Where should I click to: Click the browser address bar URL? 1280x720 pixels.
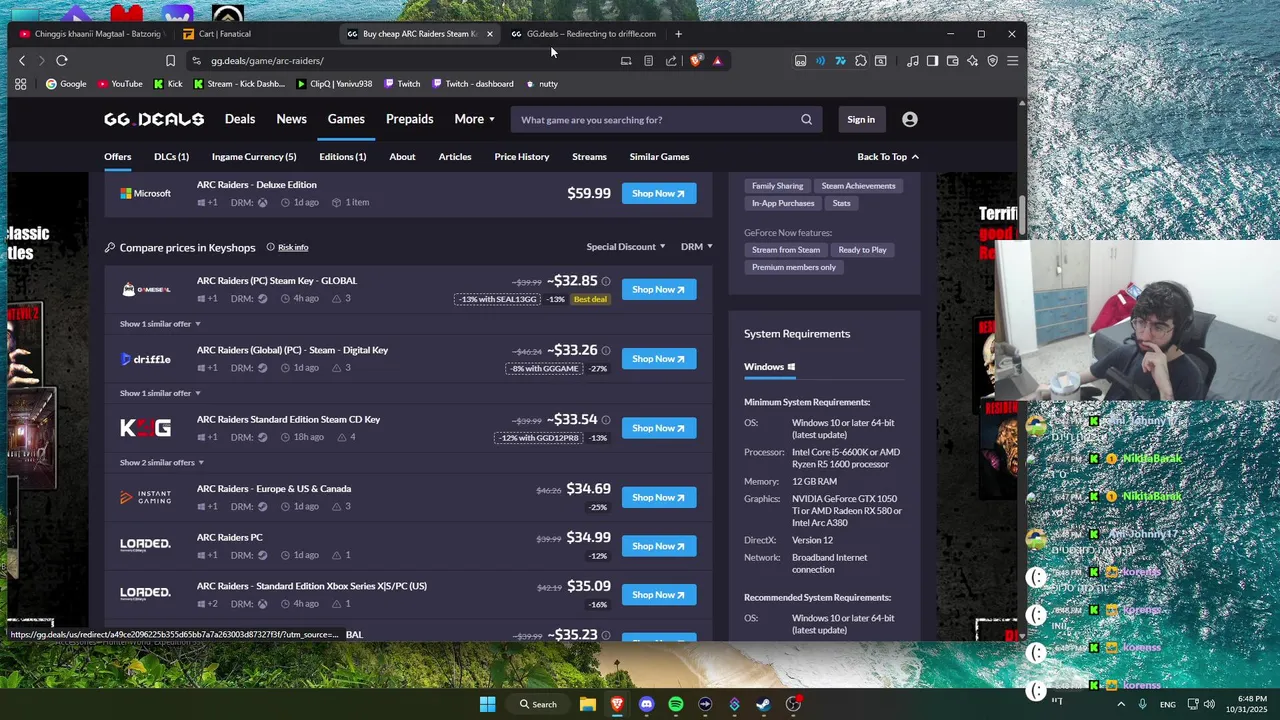[x=267, y=61]
